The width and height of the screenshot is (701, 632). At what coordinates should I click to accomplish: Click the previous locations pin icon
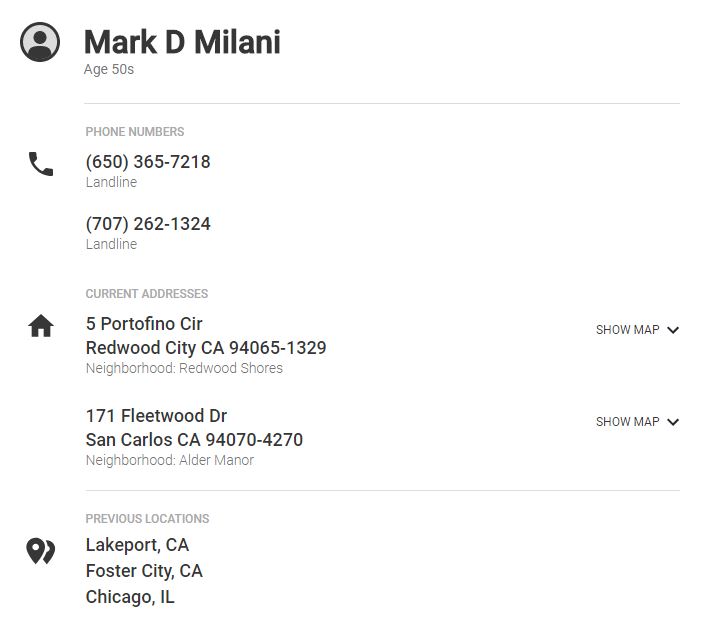coord(40,551)
